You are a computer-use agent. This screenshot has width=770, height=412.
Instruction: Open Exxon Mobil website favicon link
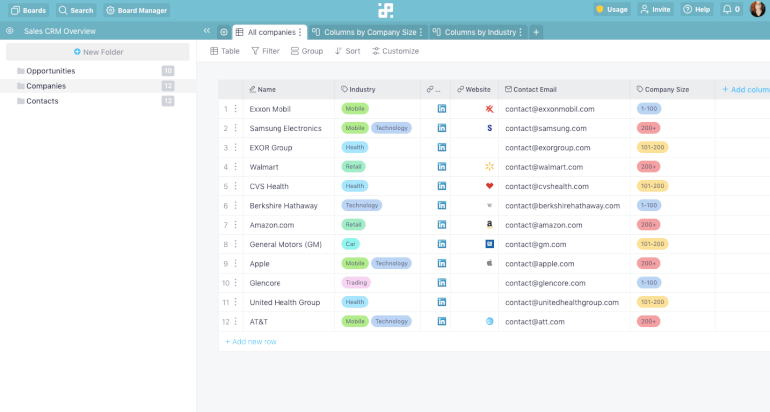(490, 109)
